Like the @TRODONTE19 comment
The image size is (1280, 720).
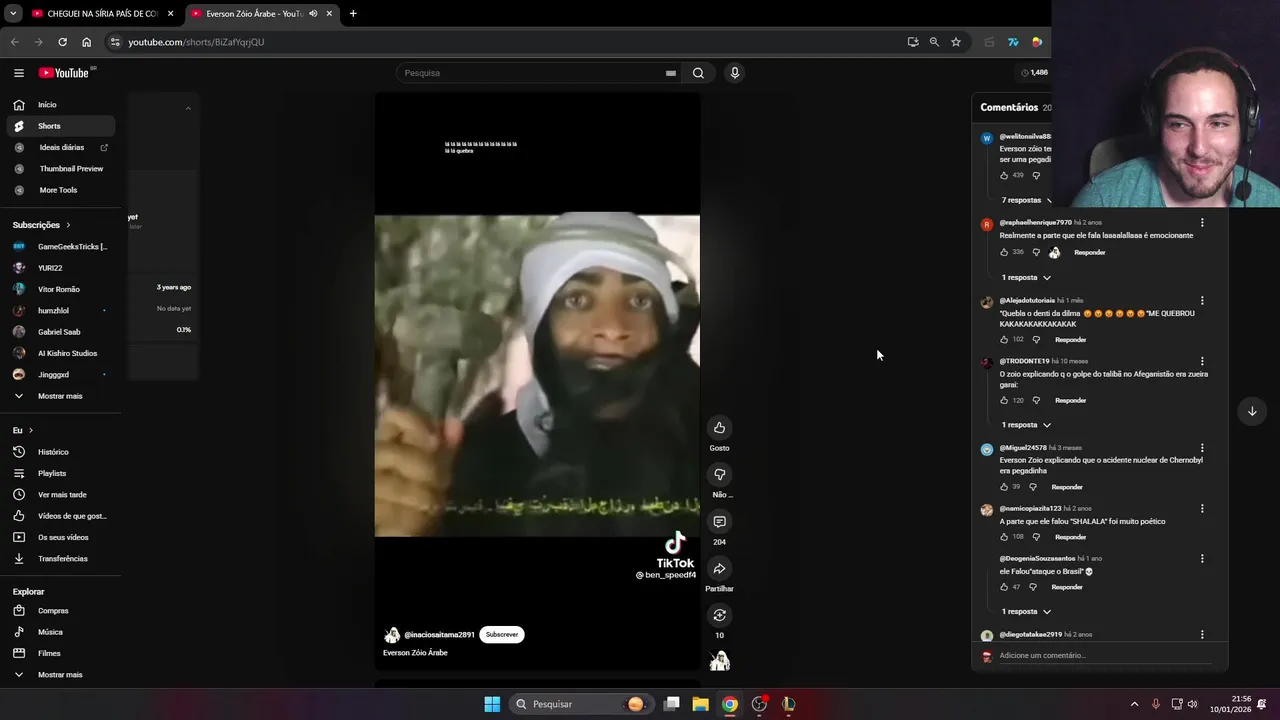click(x=1004, y=400)
